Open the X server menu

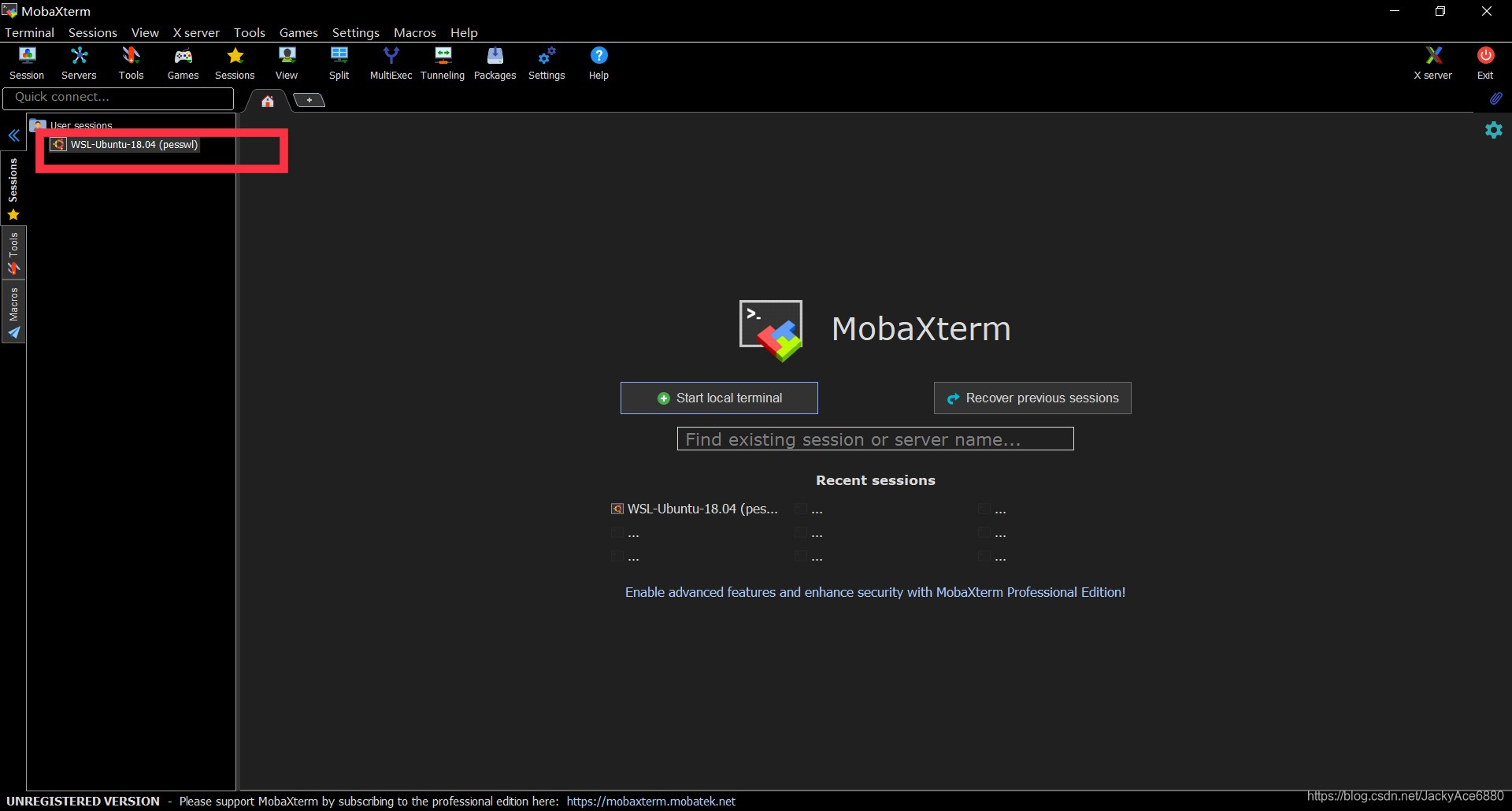coord(196,32)
